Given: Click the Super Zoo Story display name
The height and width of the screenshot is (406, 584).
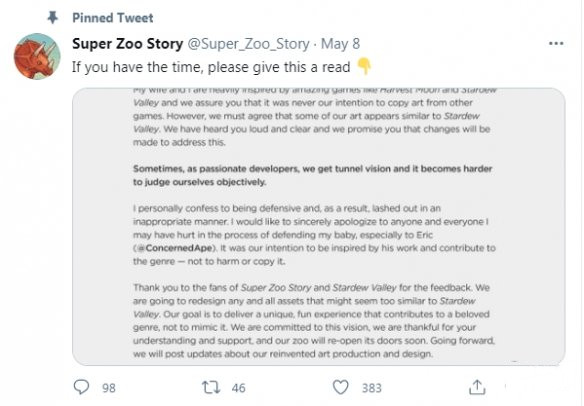Looking at the screenshot, I should [127, 44].
